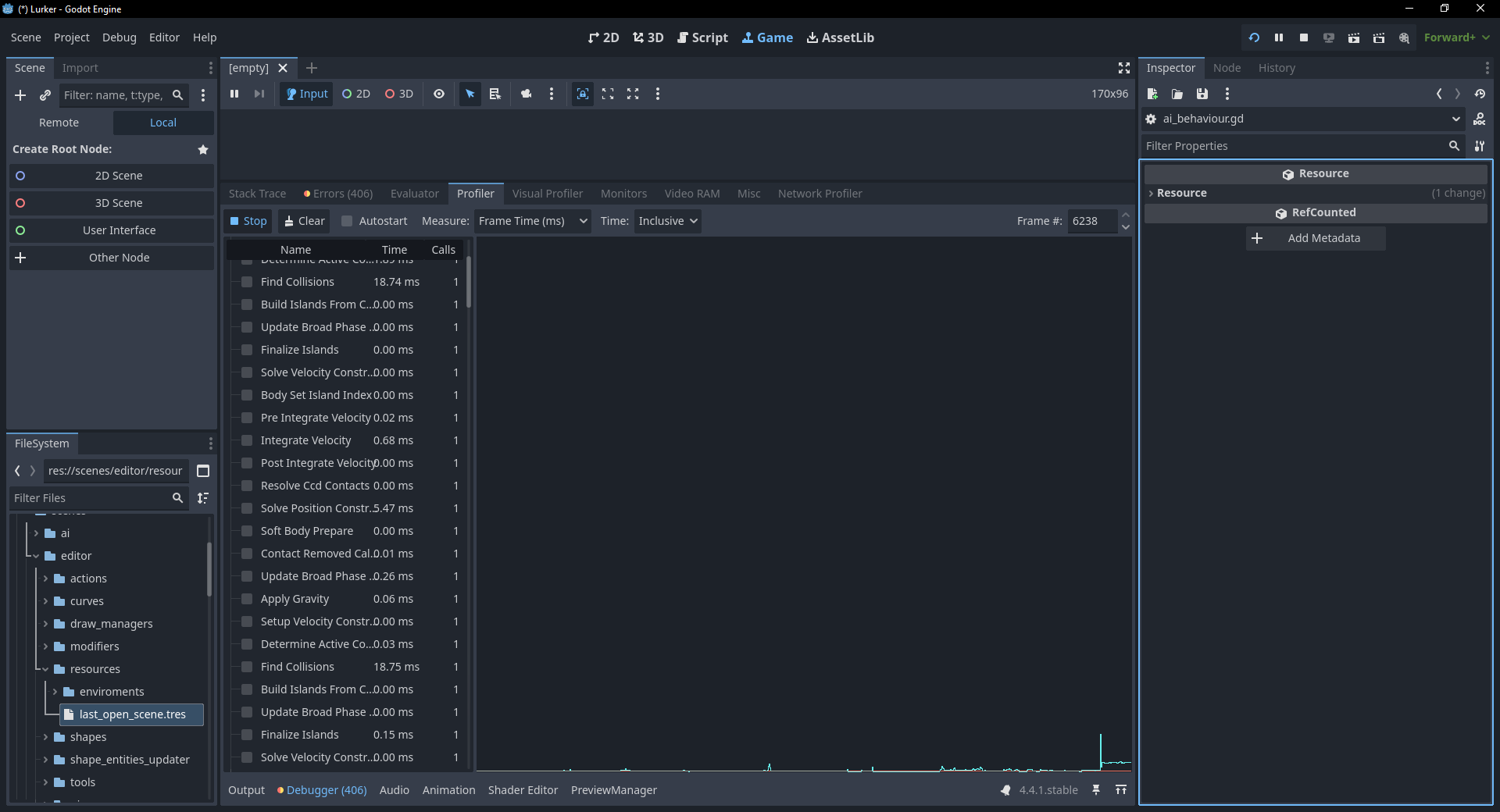1500x812 pixels.
Task: Click distraction free mode expand icon
Action: (x=1124, y=68)
